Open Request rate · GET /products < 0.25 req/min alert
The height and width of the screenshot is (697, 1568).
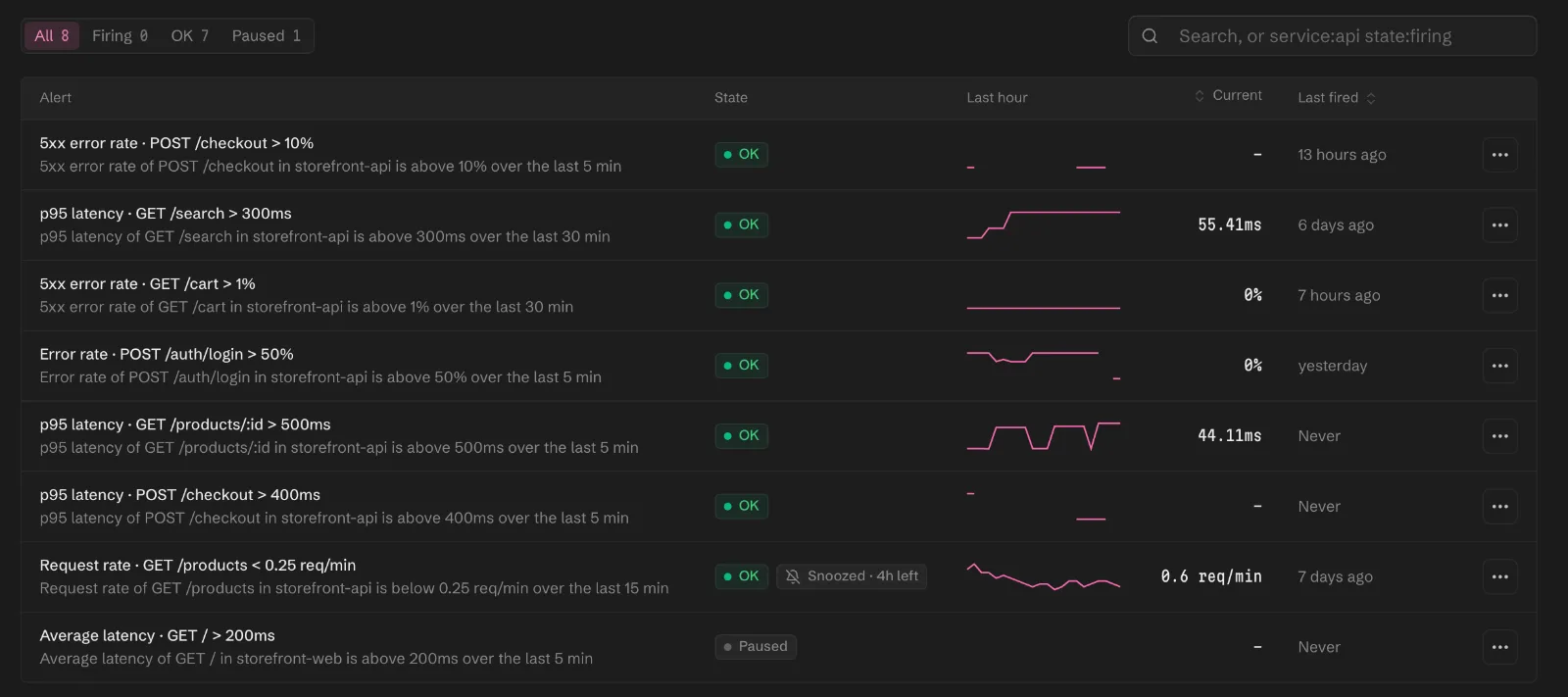pyautogui.click(x=198, y=566)
